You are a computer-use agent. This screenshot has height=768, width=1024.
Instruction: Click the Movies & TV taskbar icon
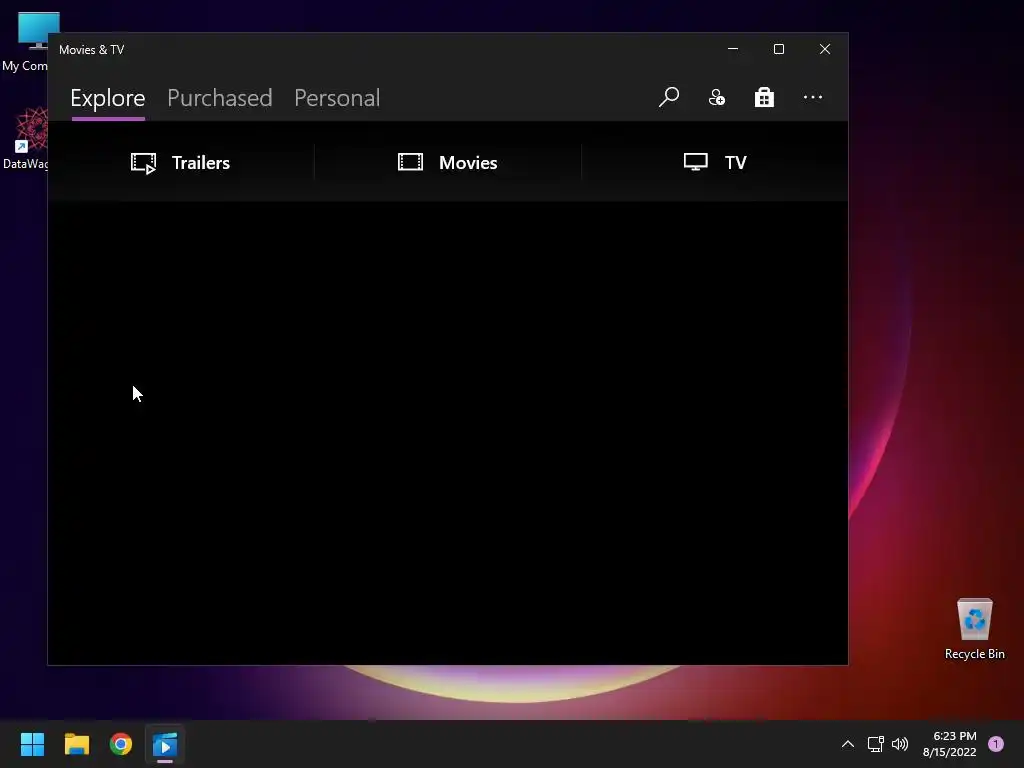coord(165,744)
